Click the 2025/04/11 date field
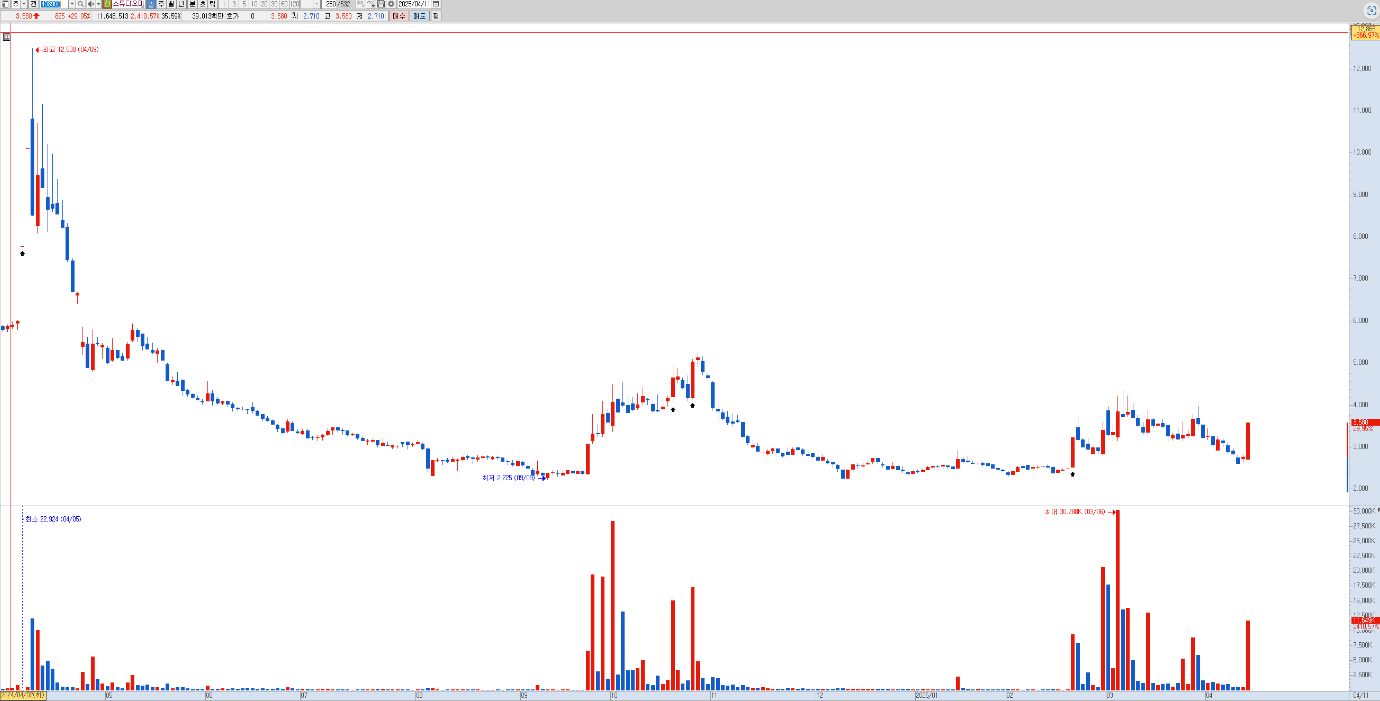Screen dimensions: 1380x701 tap(414, 5)
